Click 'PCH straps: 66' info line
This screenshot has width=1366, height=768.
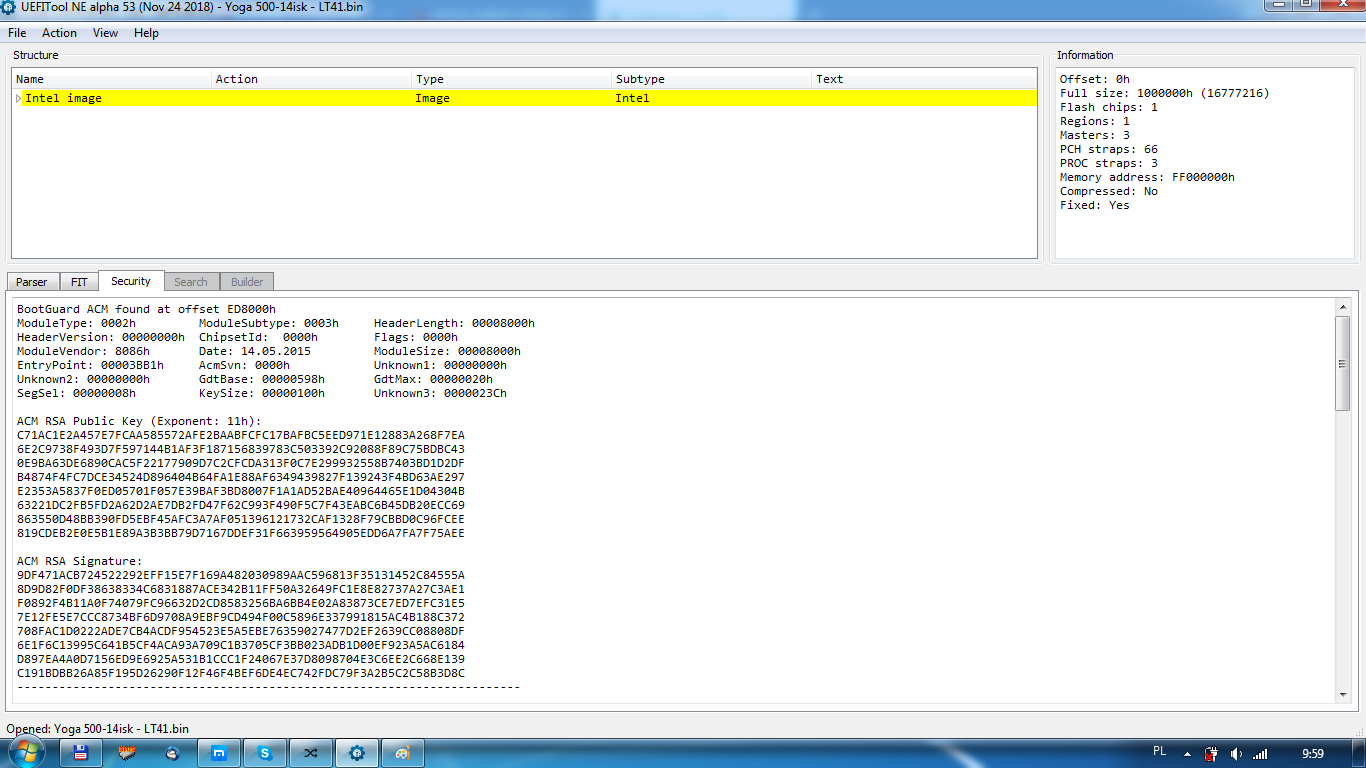[x=1109, y=149]
